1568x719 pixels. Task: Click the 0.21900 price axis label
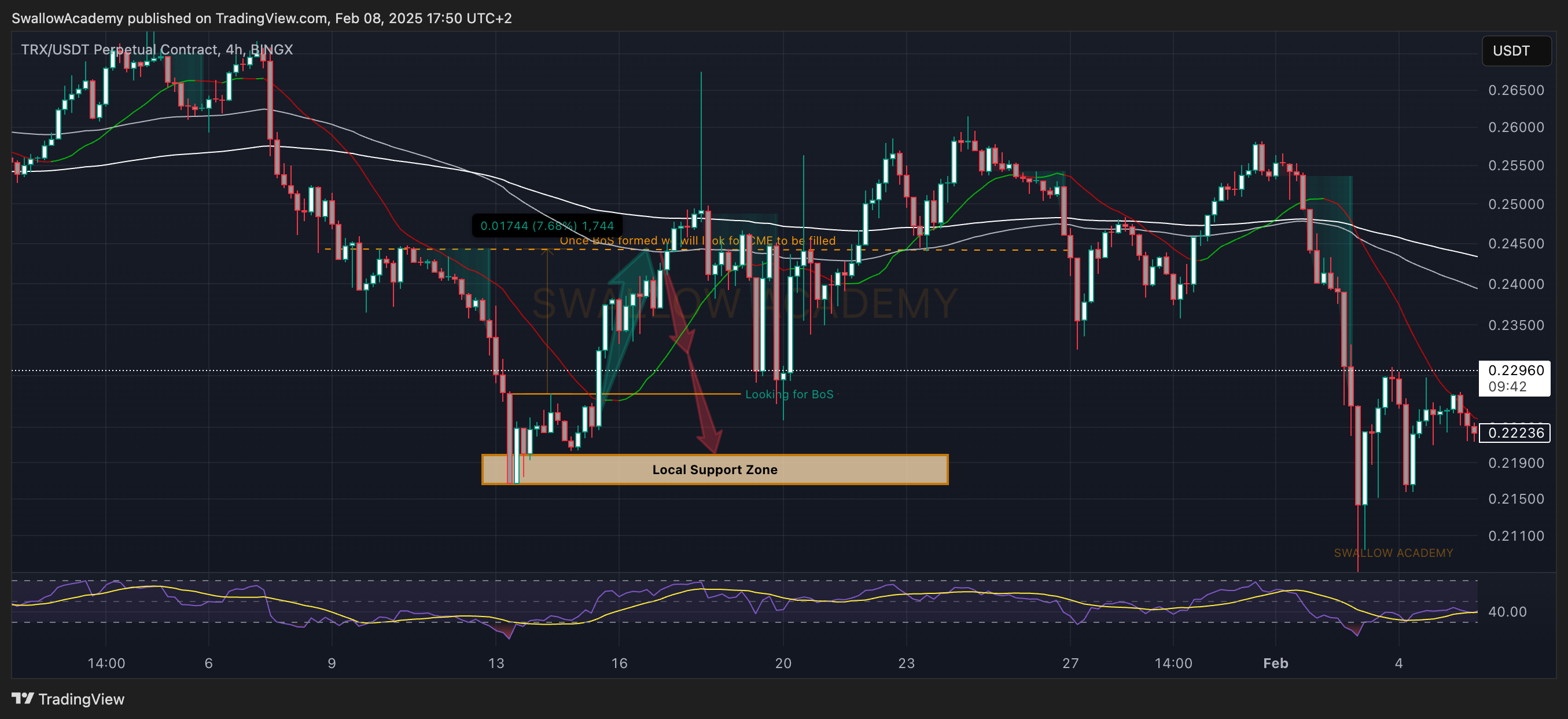(1516, 463)
